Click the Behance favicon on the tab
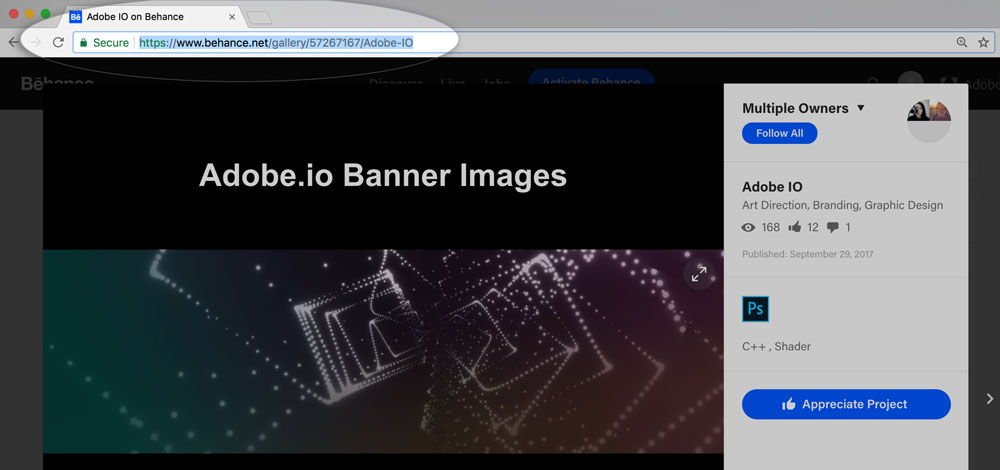The width and height of the screenshot is (1000, 470). pyautogui.click(x=75, y=17)
